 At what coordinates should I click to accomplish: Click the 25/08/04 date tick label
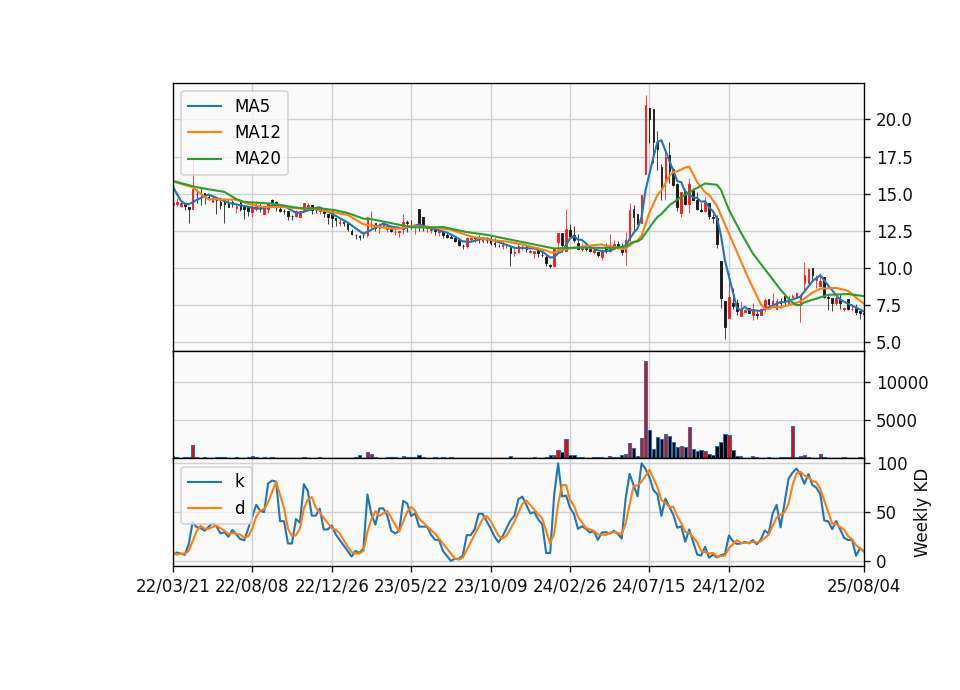click(863, 587)
